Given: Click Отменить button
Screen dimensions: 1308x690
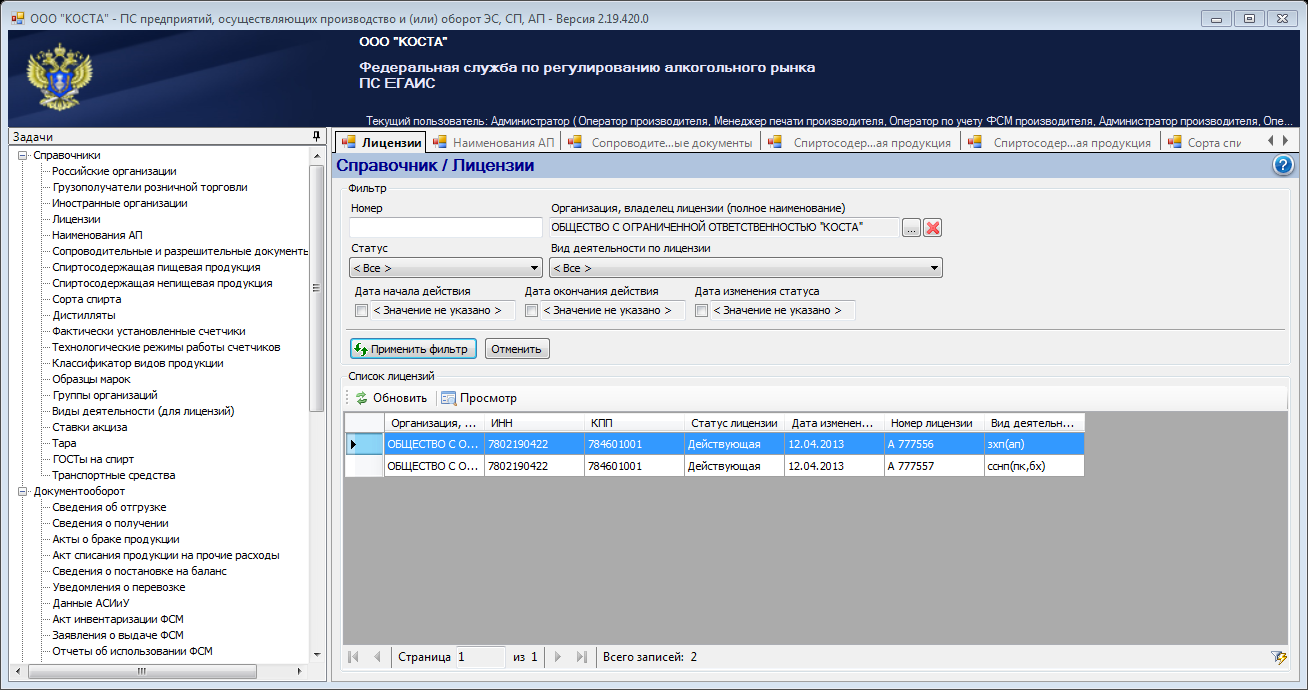Looking at the screenshot, I should click(517, 349).
